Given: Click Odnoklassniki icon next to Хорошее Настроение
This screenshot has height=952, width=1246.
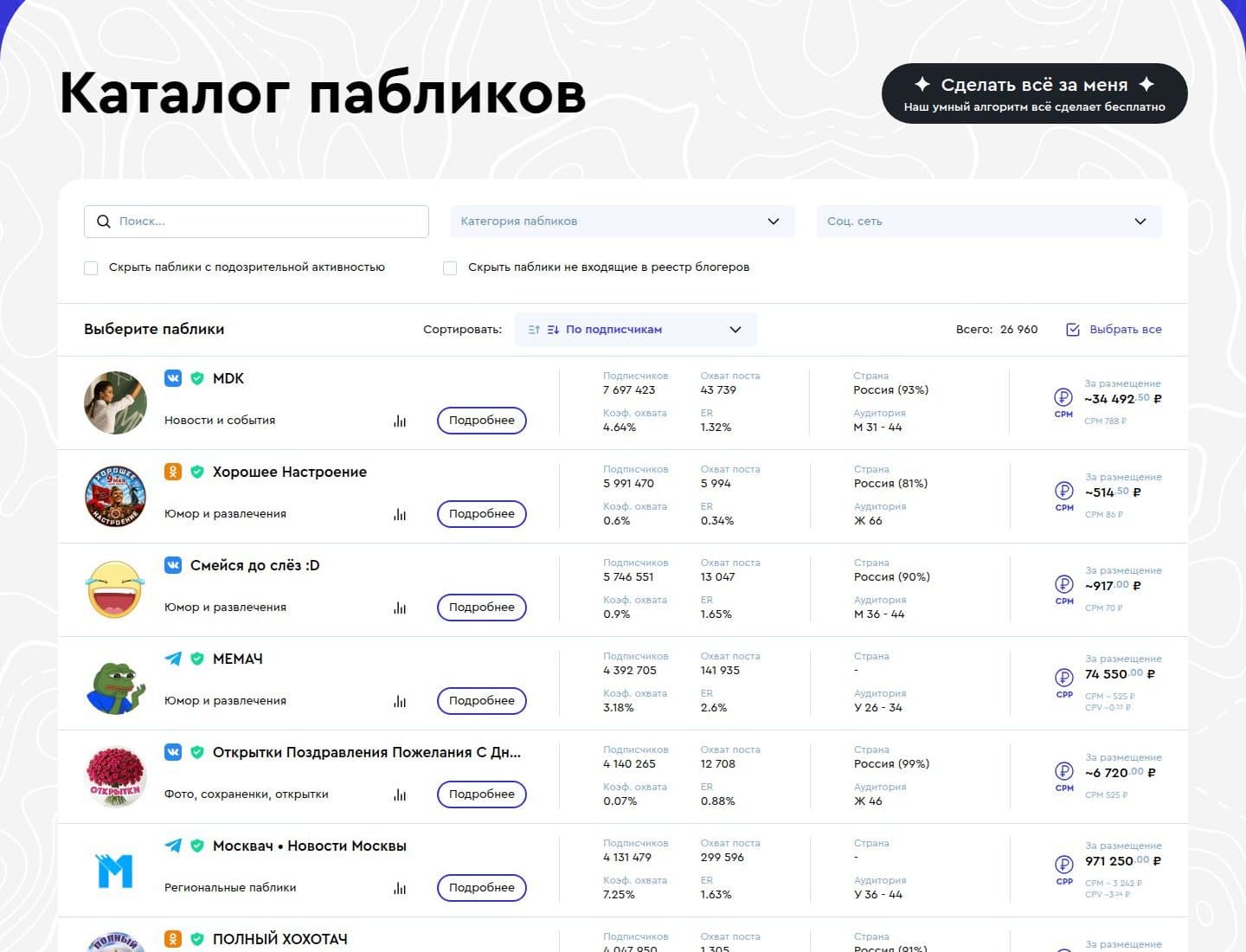Looking at the screenshot, I should point(173,472).
